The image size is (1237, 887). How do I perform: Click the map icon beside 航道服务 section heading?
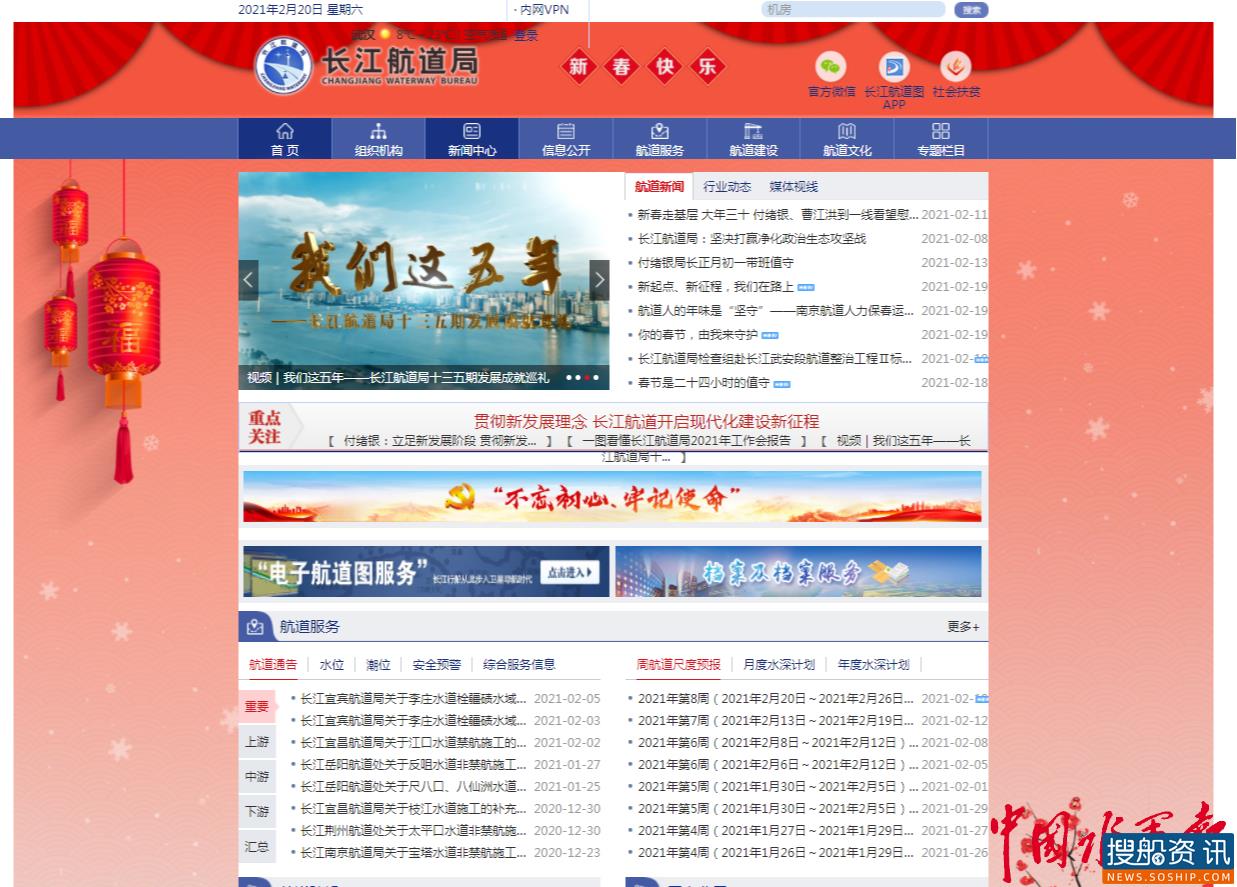[254, 627]
